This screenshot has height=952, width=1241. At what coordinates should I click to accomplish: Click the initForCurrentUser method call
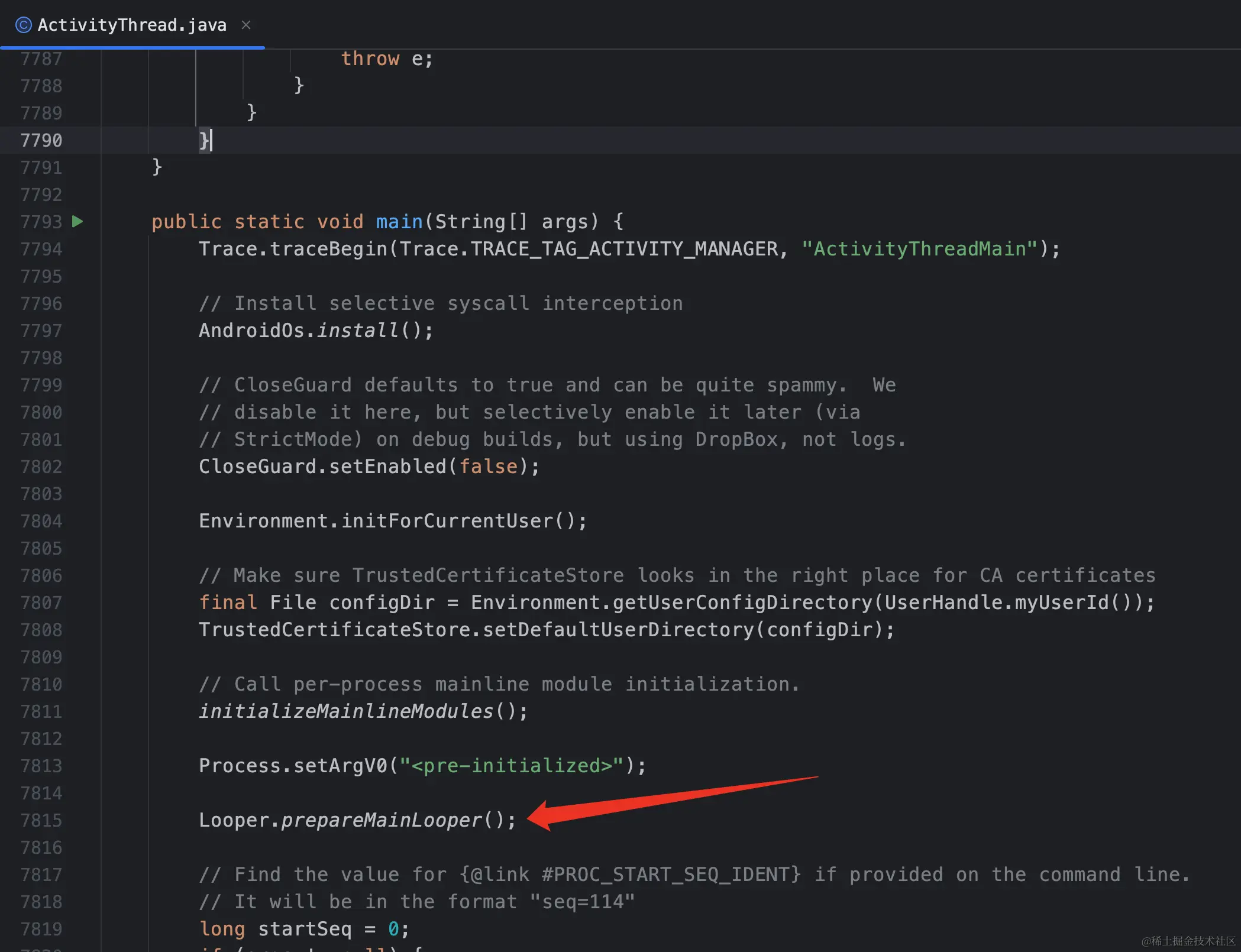coord(447,521)
